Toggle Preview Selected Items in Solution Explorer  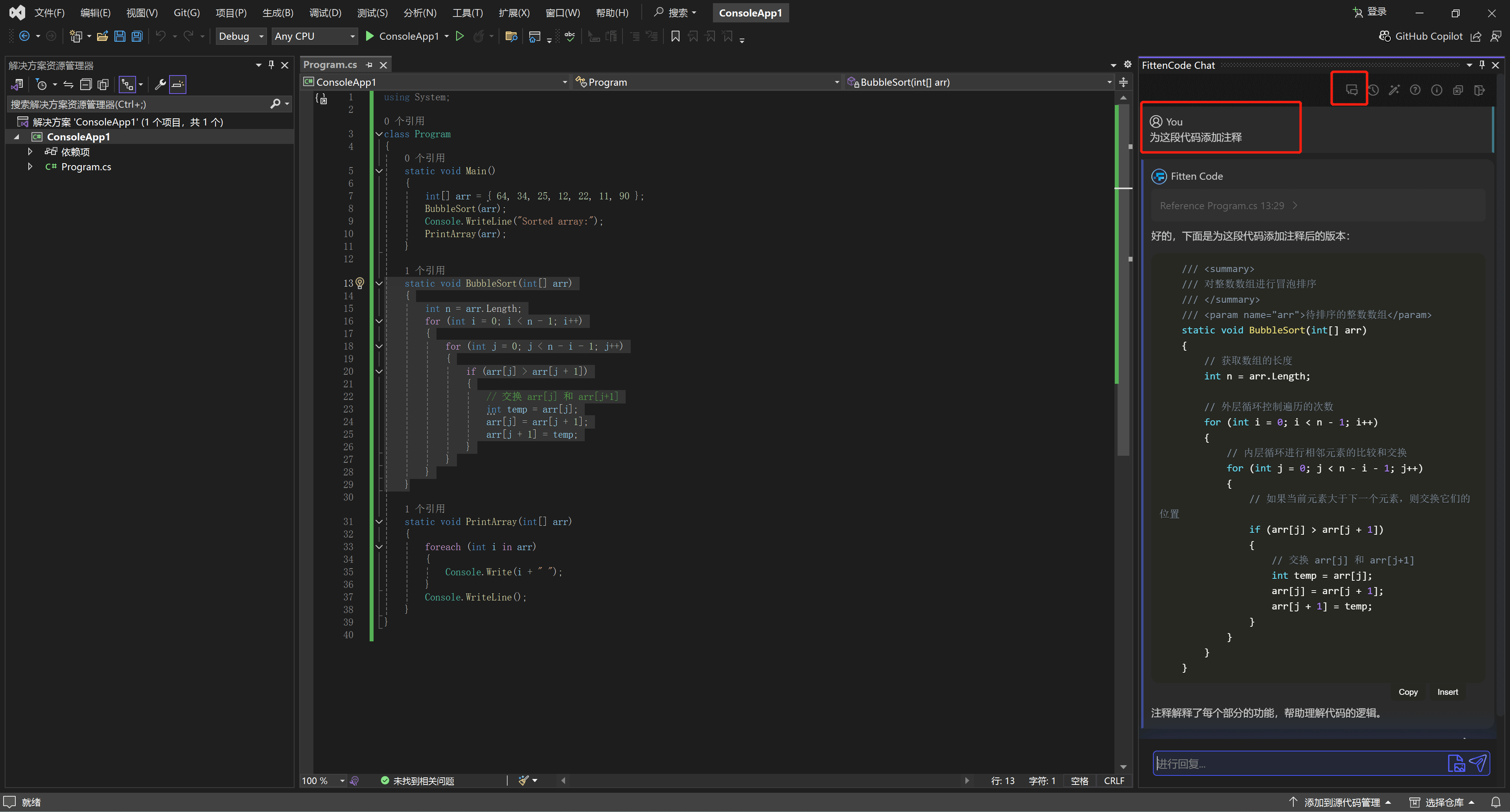[x=178, y=85]
